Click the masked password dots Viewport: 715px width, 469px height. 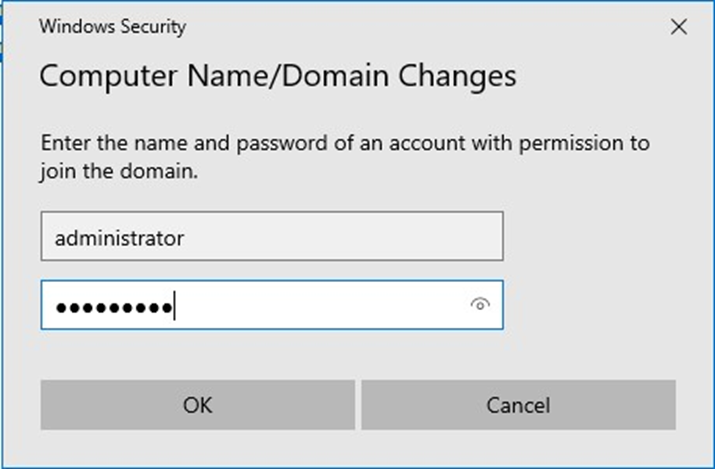pyautogui.click(x=113, y=306)
